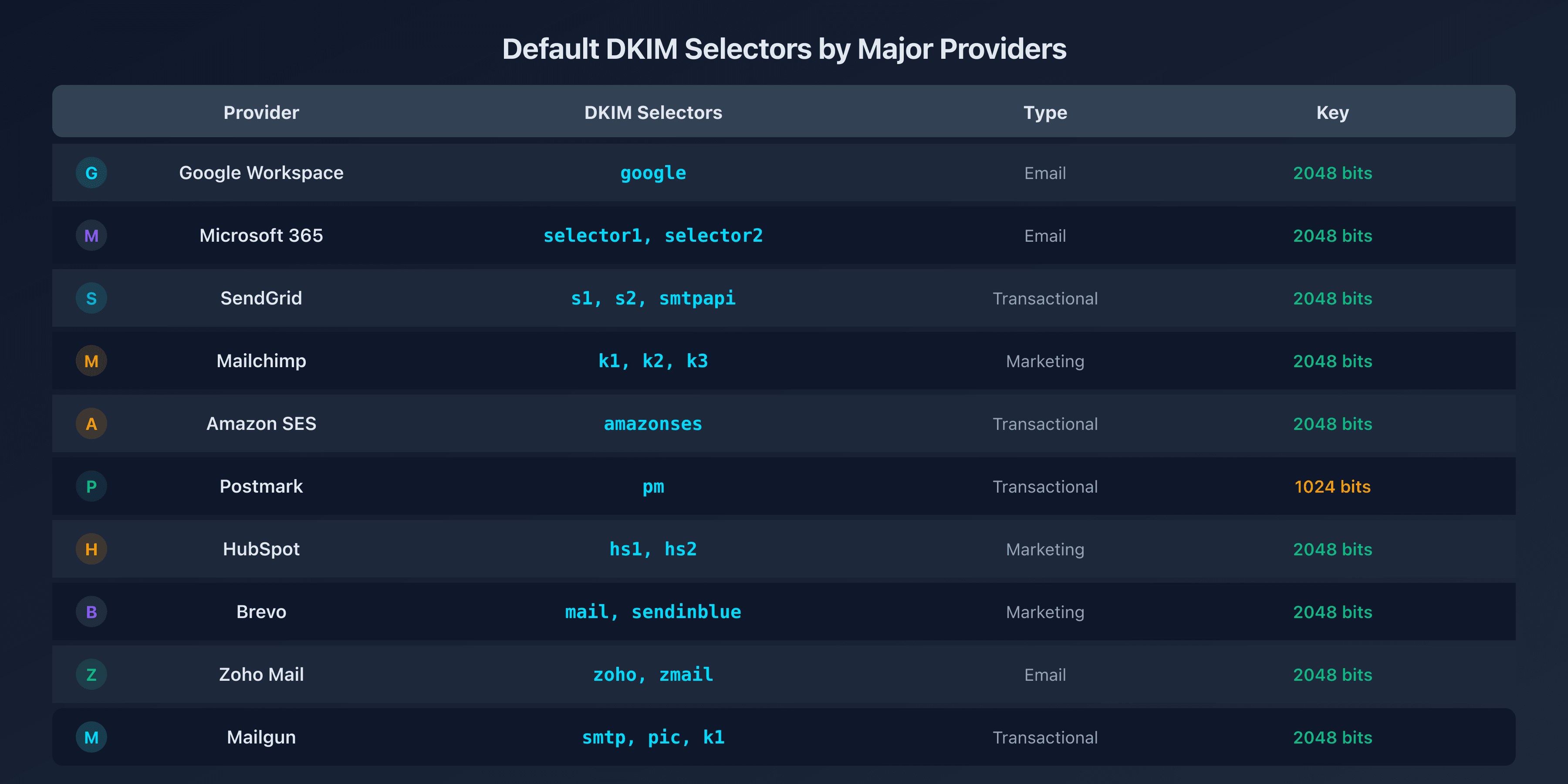The image size is (1568, 784).
Task: Click the Key column header
Action: [x=1332, y=112]
